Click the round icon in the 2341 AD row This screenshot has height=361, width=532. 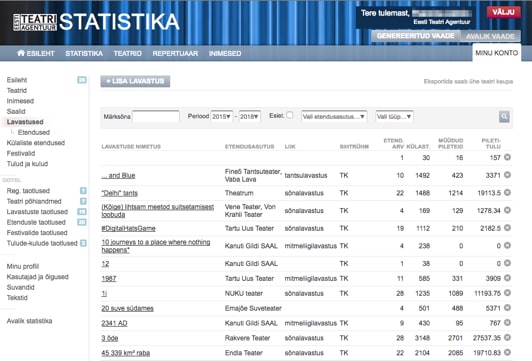[x=507, y=323]
